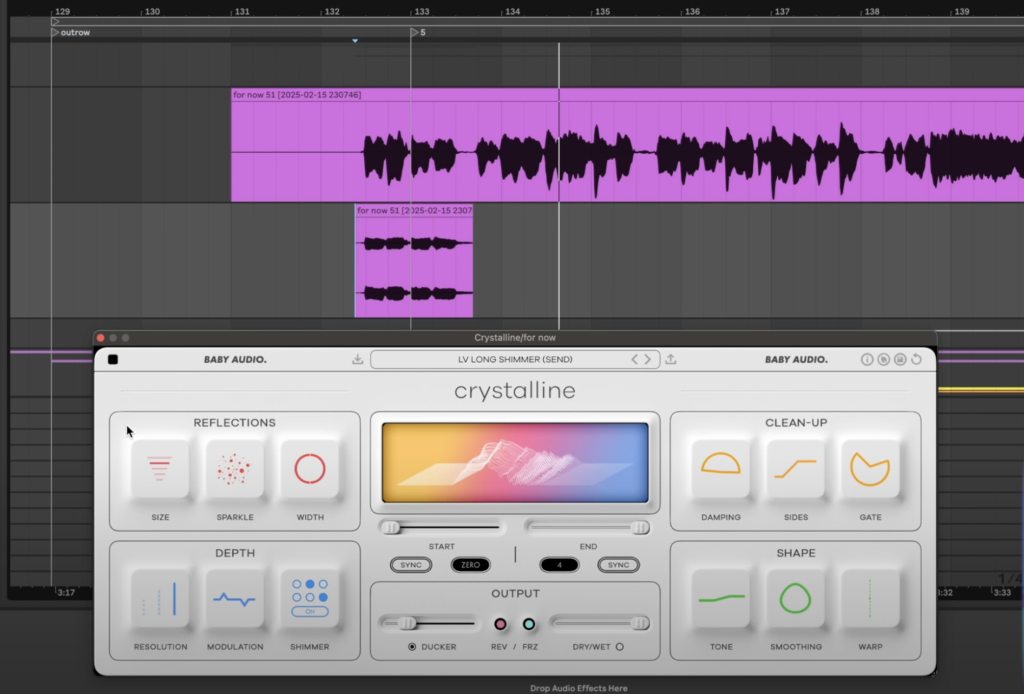Toggle the FRZ freeze button
Screen dimensions: 1024x694
(x=529, y=624)
